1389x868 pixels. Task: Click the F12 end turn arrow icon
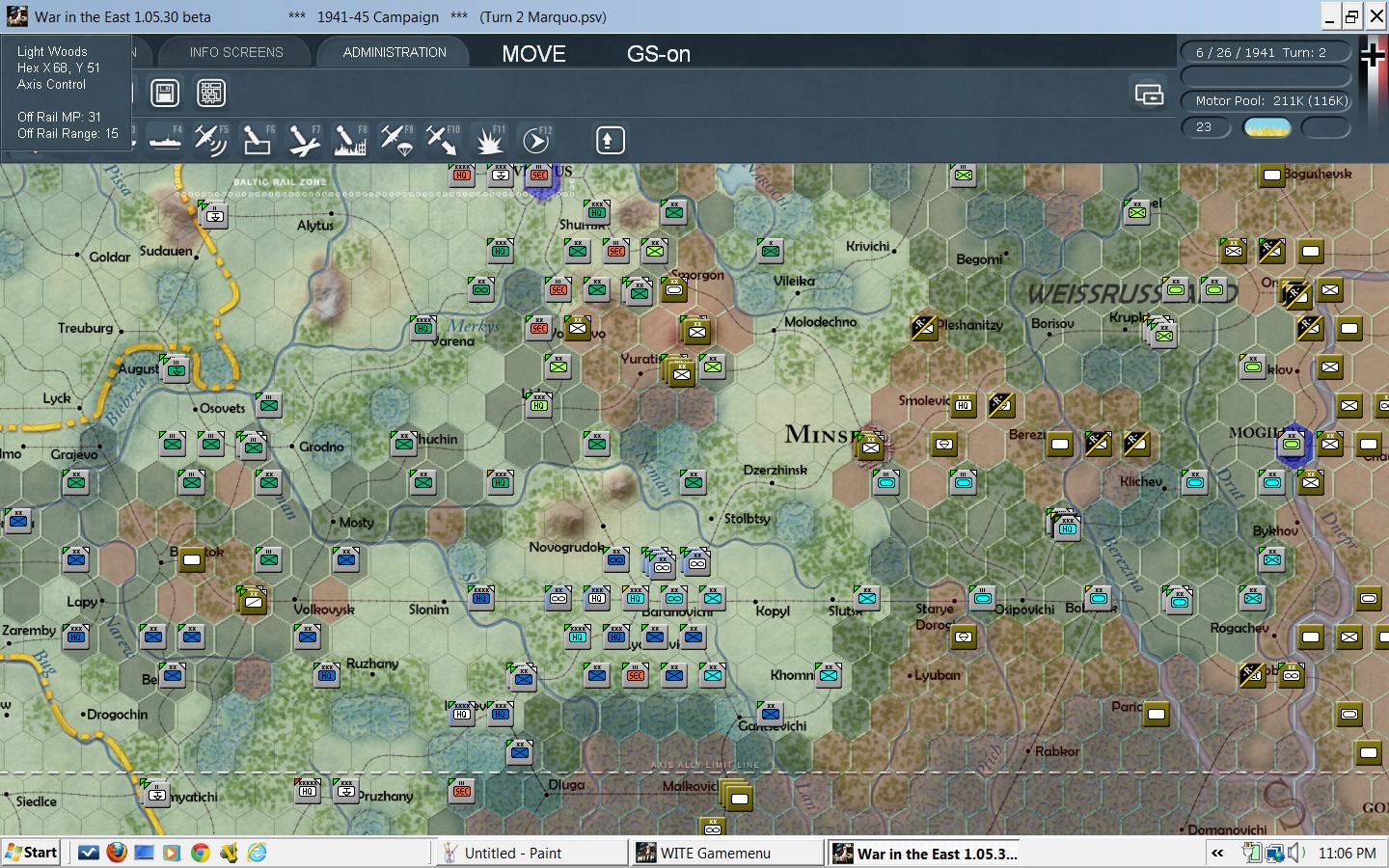[535, 141]
